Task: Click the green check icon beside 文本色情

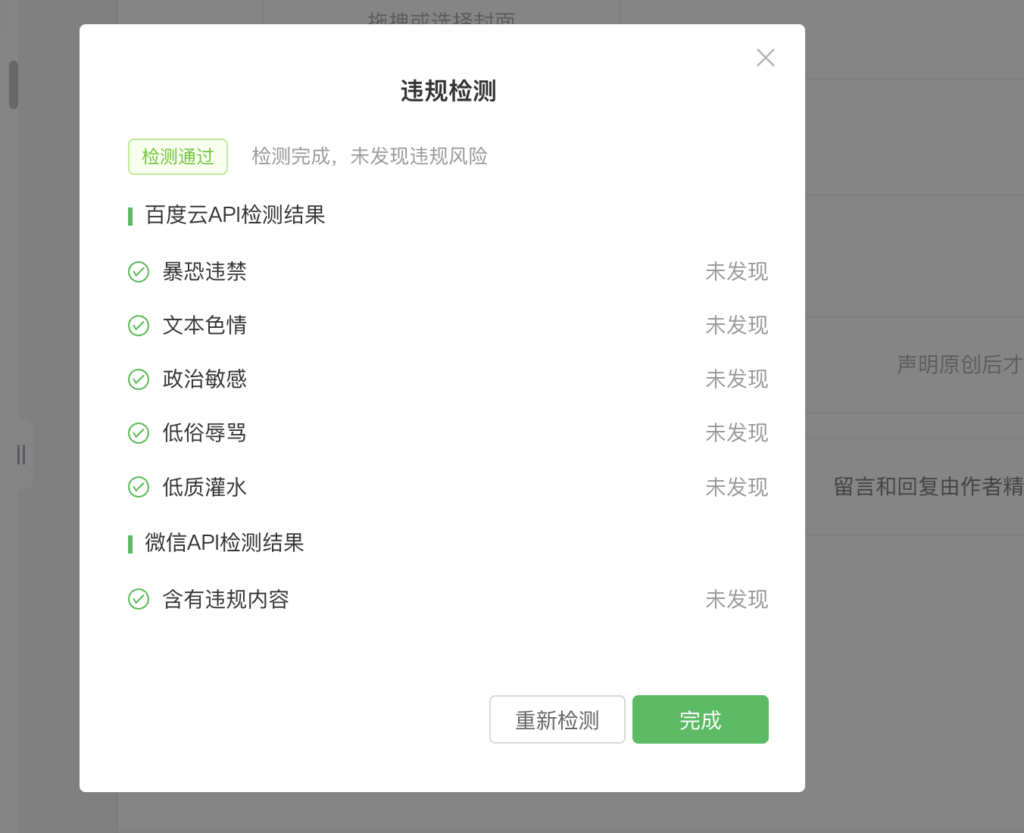Action: pos(138,325)
